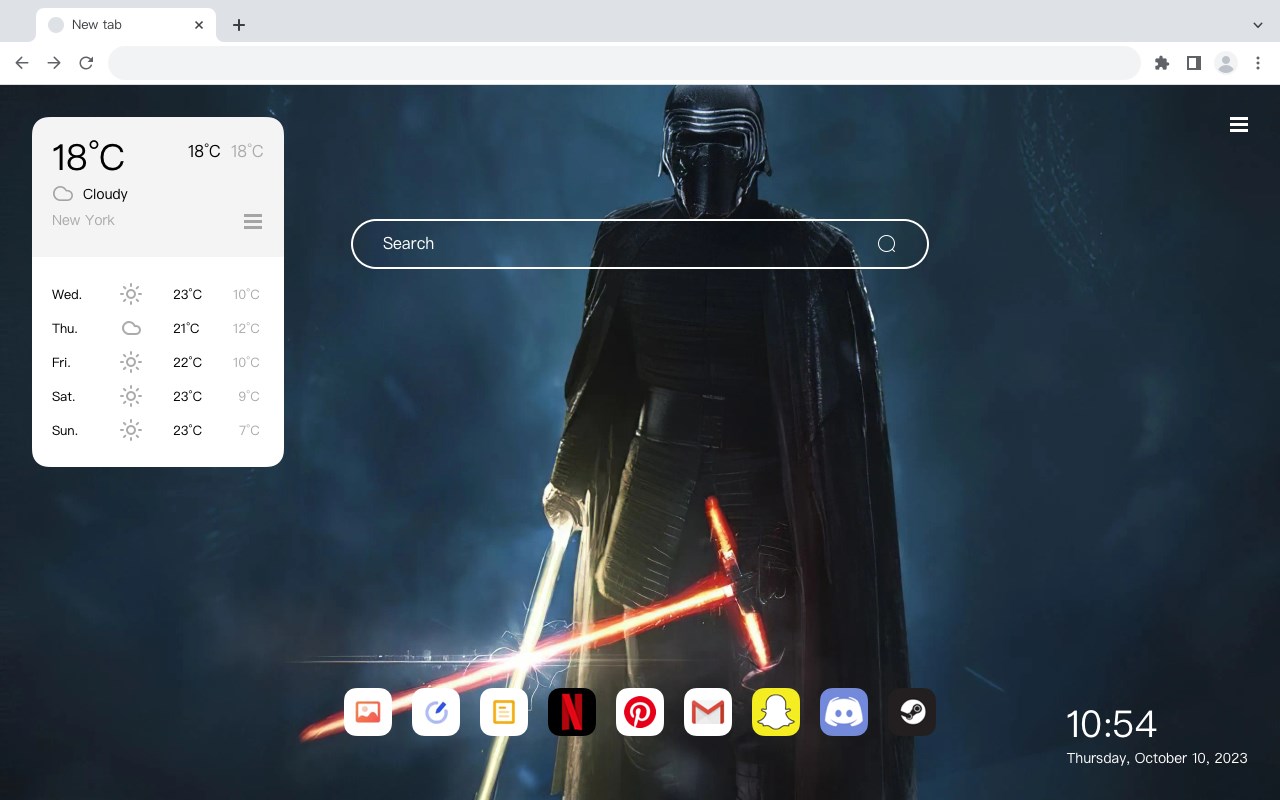
Task: Open the page hamburger menu at top right
Action: click(1239, 125)
